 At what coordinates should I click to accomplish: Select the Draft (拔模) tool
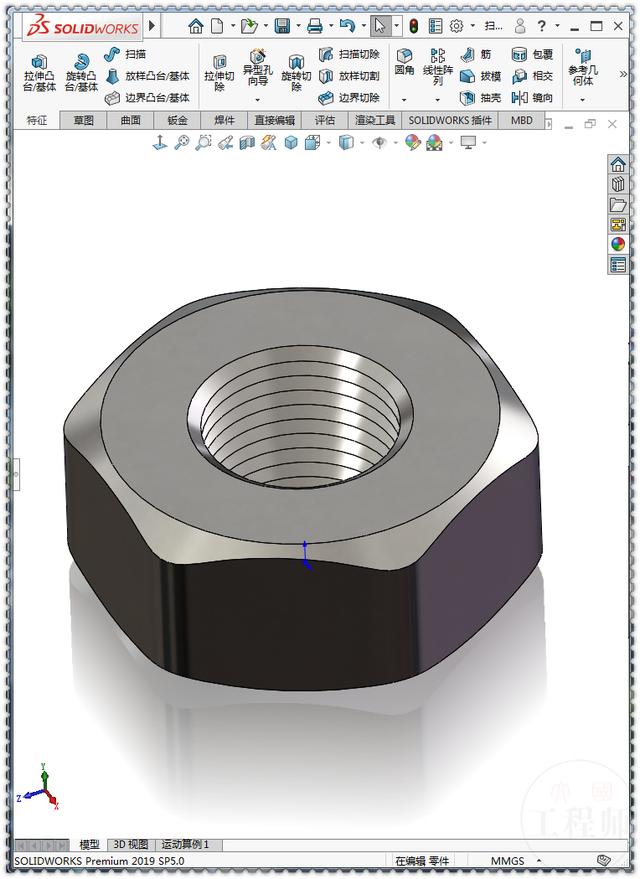click(480, 76)
